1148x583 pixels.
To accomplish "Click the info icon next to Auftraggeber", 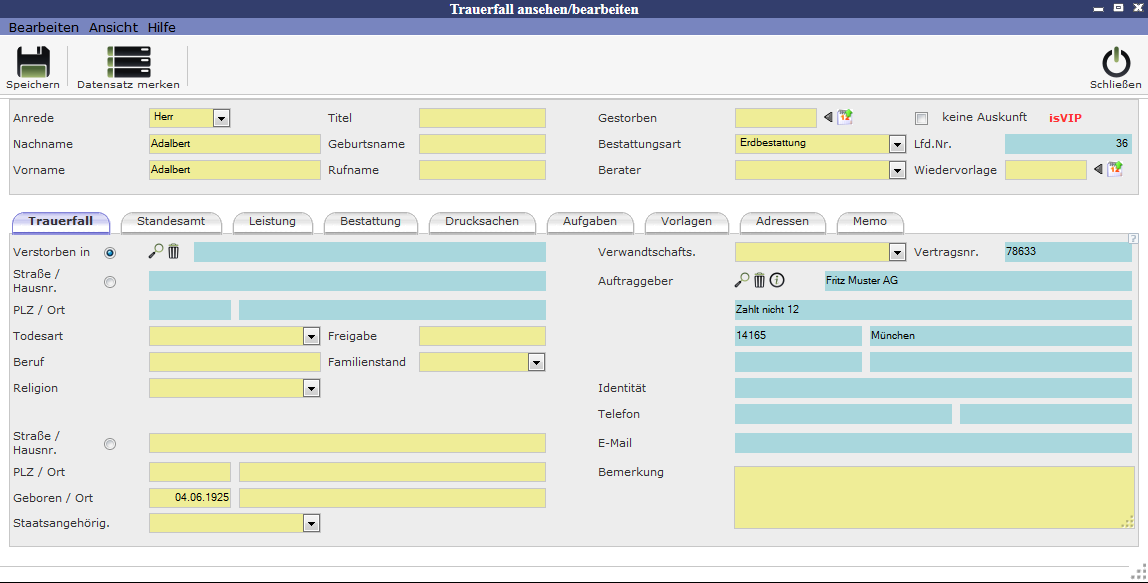I will pyautogui.click(x=777, y=281).
